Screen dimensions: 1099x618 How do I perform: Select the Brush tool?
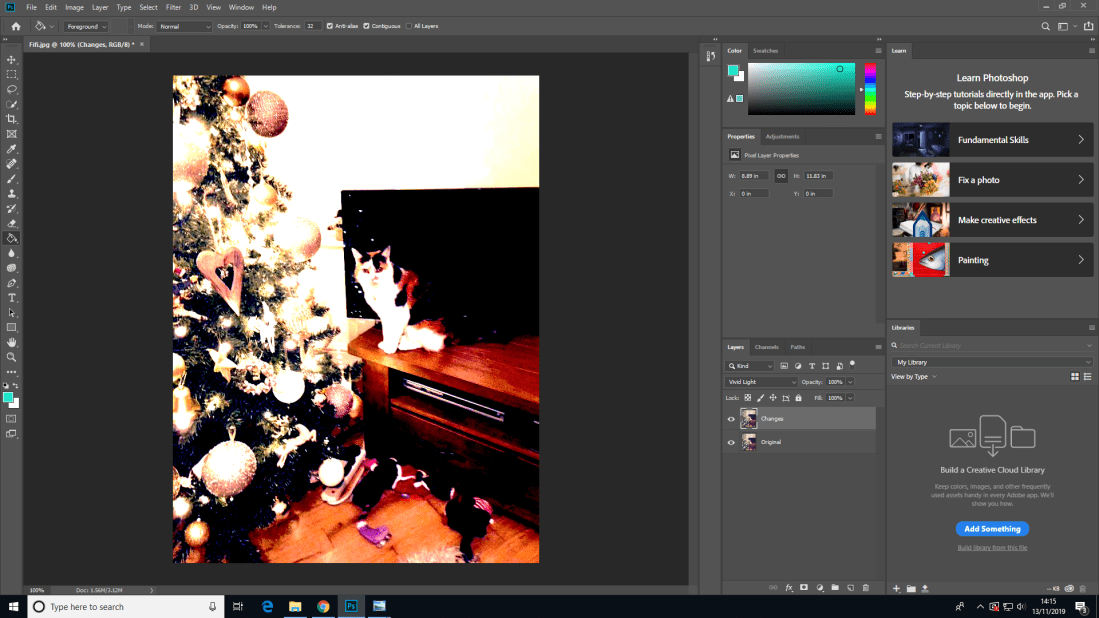[x=12, y=179]
